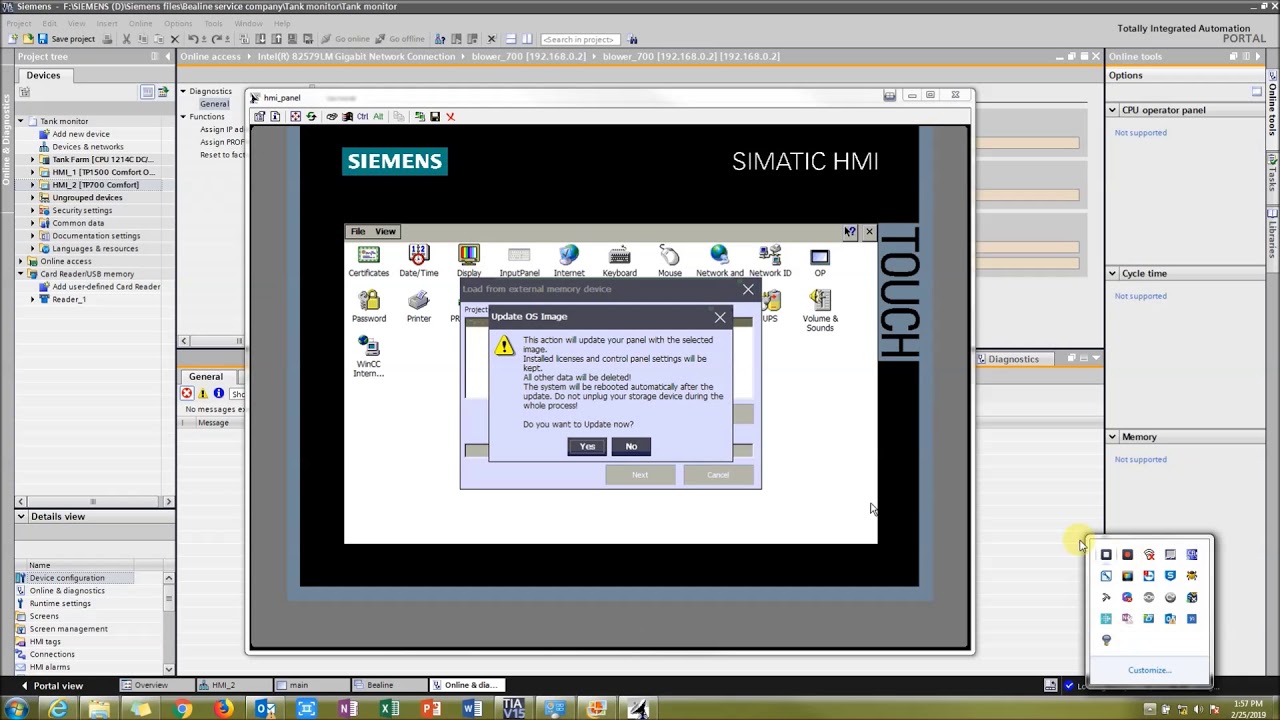Collapse the Diagnostics section in the function tree
This screenshot has width=1280, height=720.
point(183,91)
